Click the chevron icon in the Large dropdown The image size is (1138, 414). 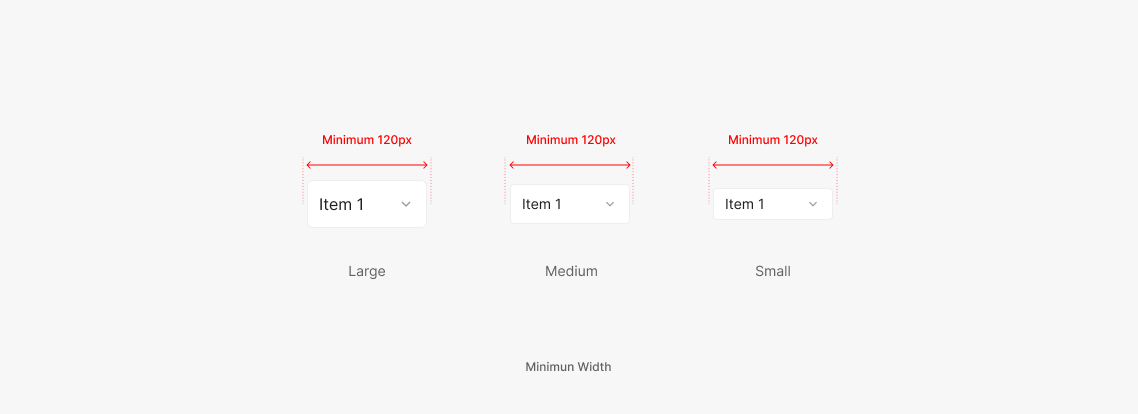tap(406, 204)
